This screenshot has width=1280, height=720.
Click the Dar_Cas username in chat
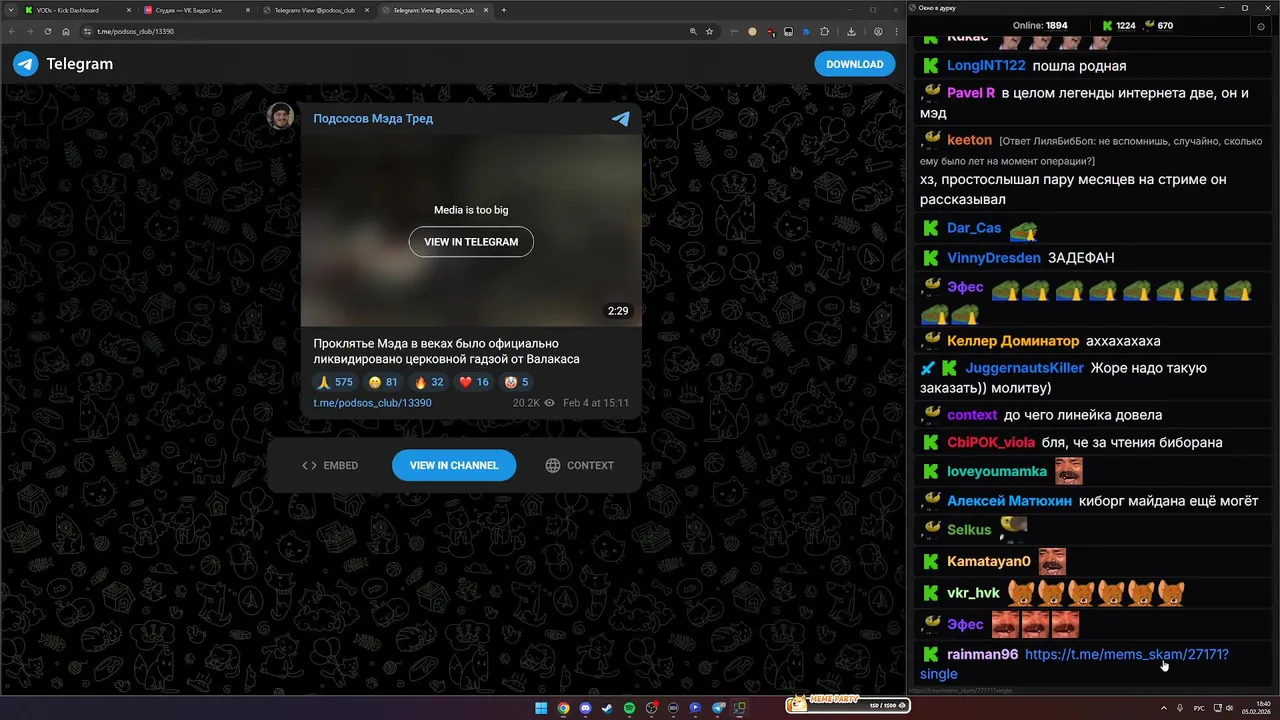(974, 228)
